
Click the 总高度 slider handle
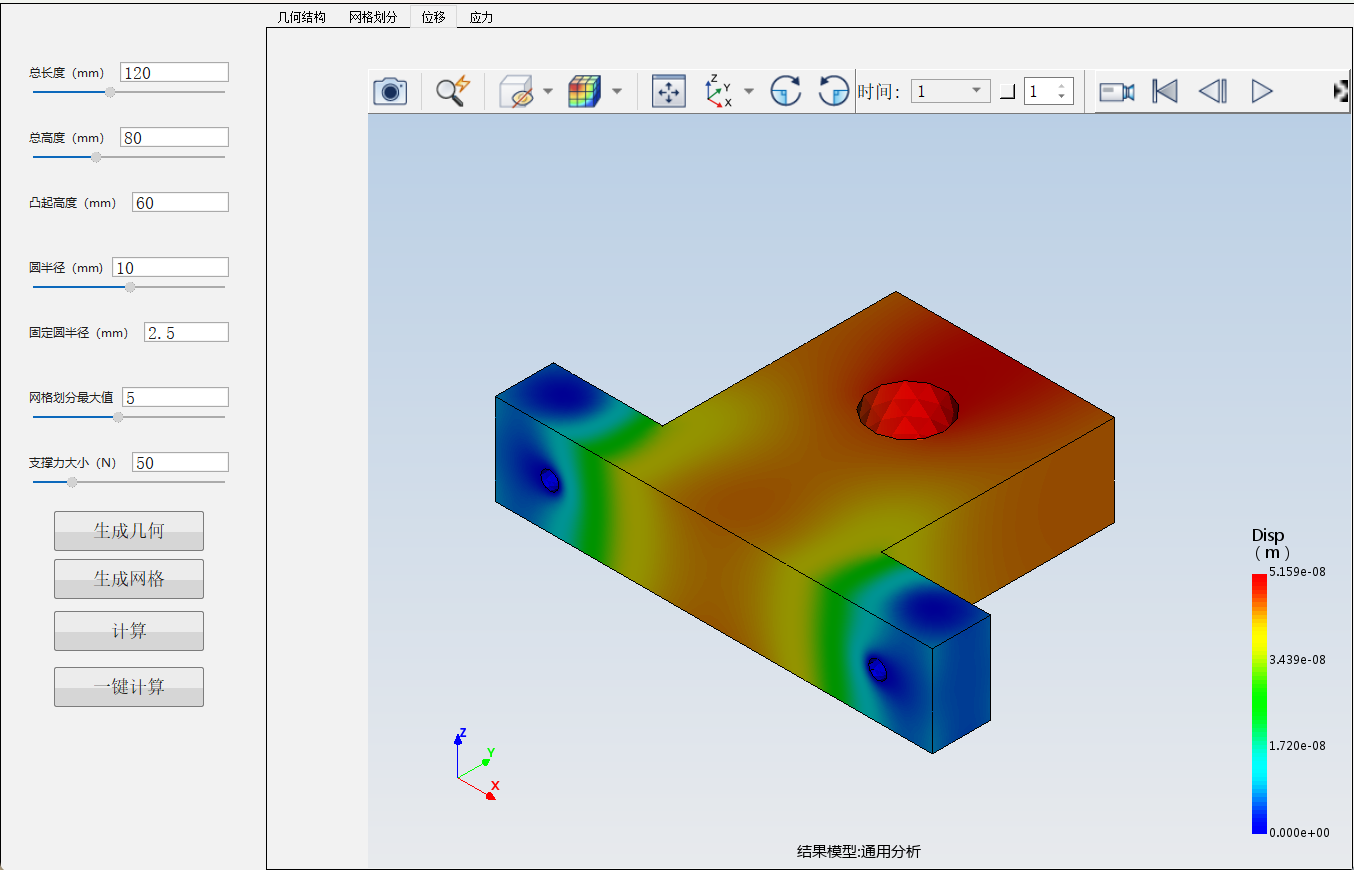pyautogui.click(x=96, y=157)
